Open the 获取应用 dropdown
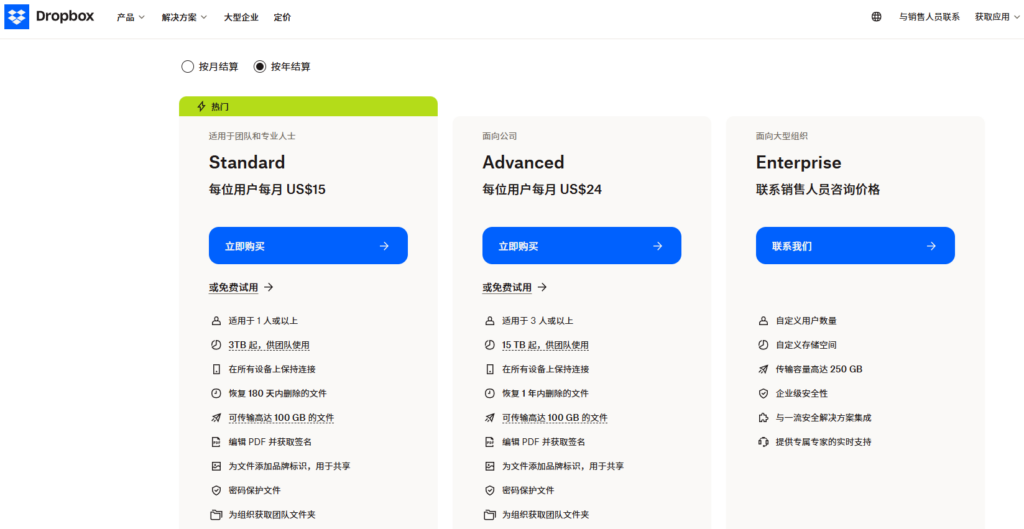Viewport: 1024px width, 529px height. [x=997, y=17]
